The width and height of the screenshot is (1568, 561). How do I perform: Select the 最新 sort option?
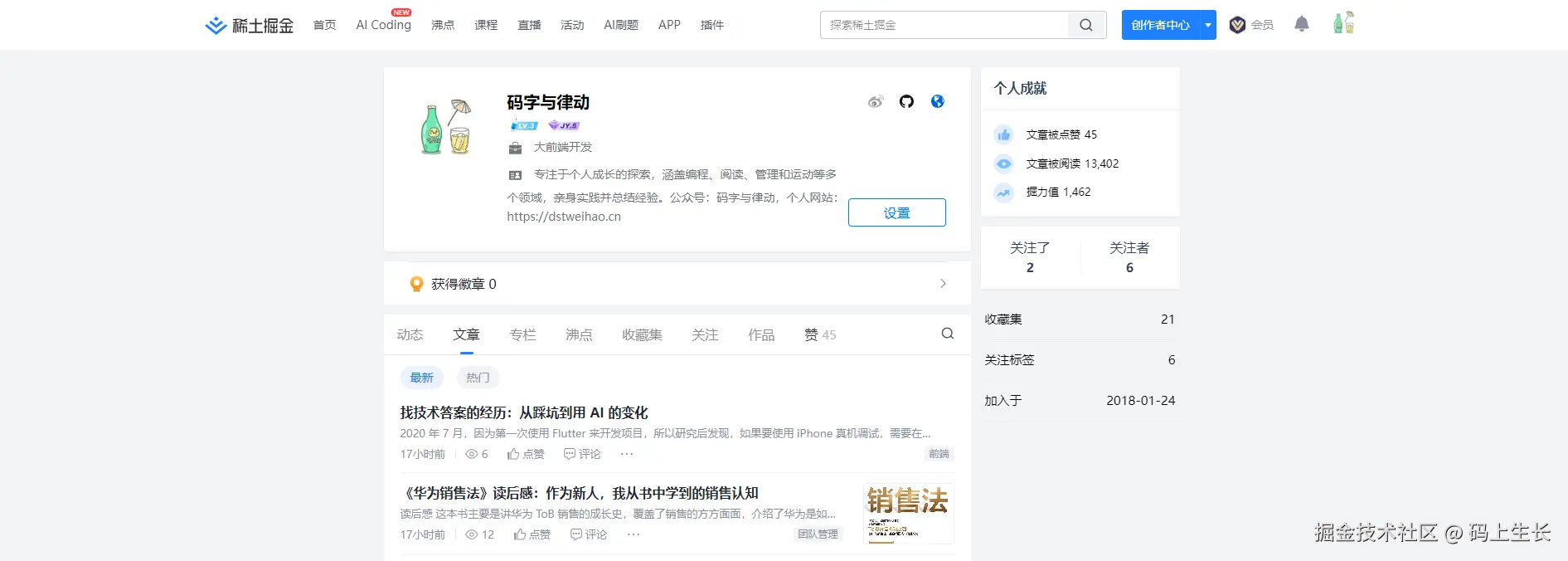(x=422, y=378)
